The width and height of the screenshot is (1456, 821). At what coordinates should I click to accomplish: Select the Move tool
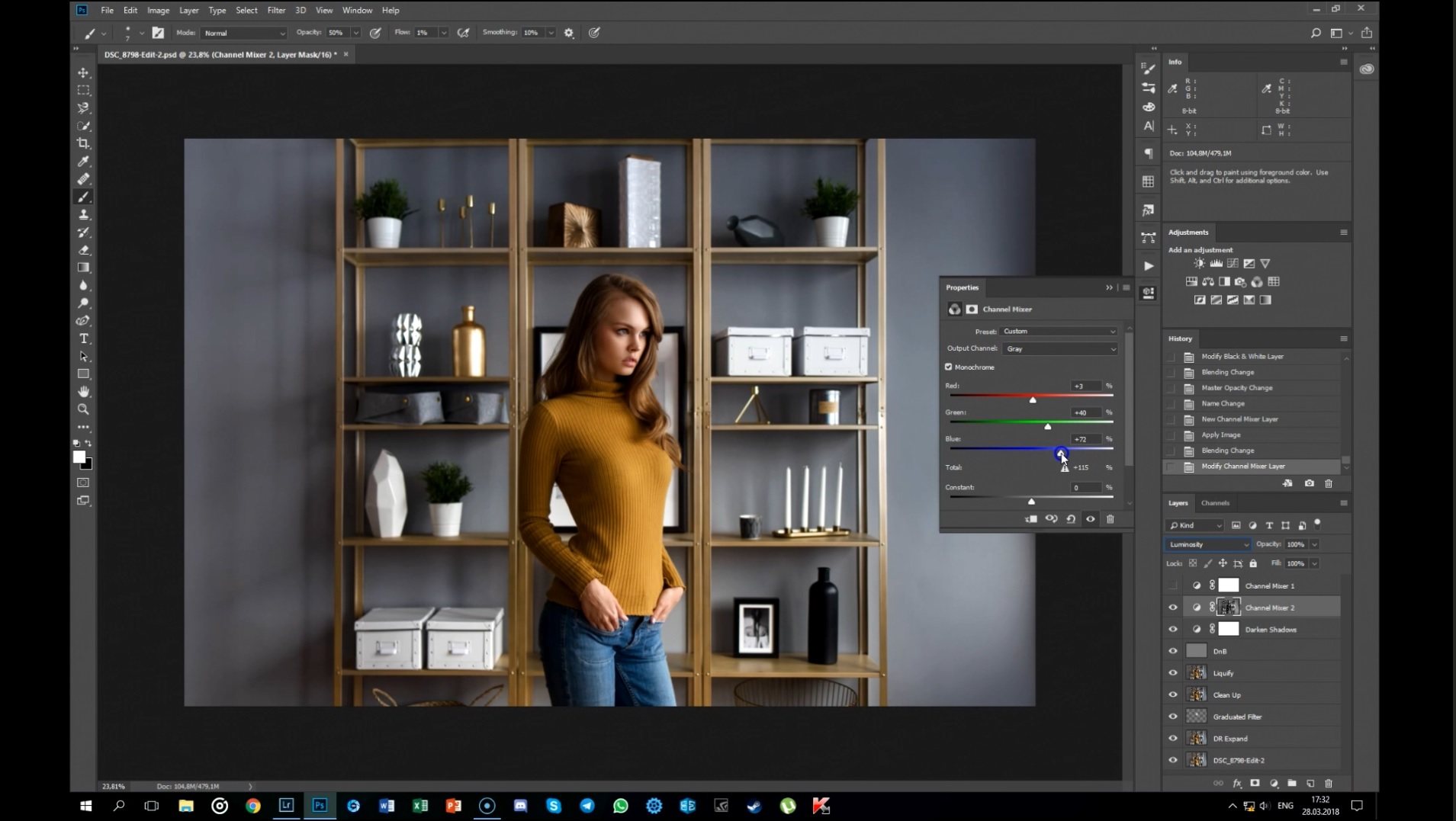[83, 72]
